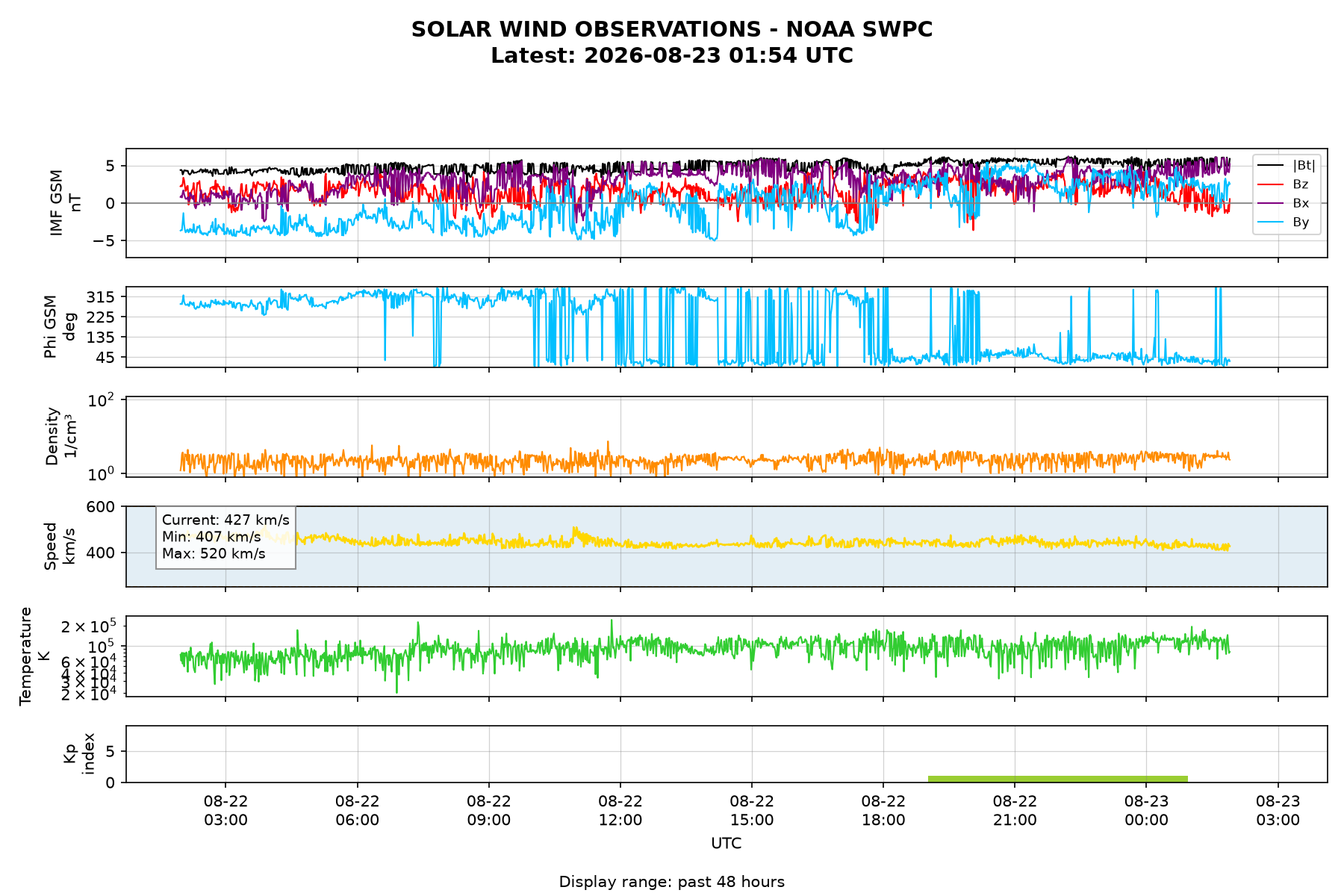Click the Display range past 48 hours text
This screenshot has height=896, width=1344.
click(x=672, y=882)
